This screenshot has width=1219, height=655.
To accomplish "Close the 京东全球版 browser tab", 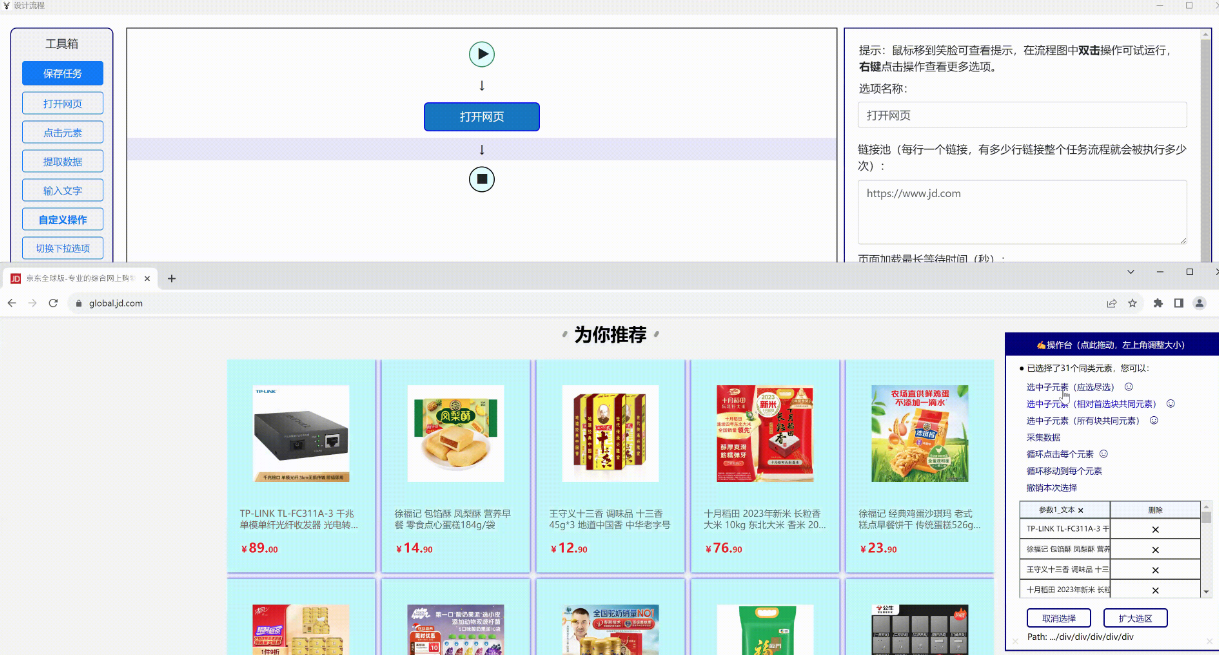I will click(x=148, y=278).
